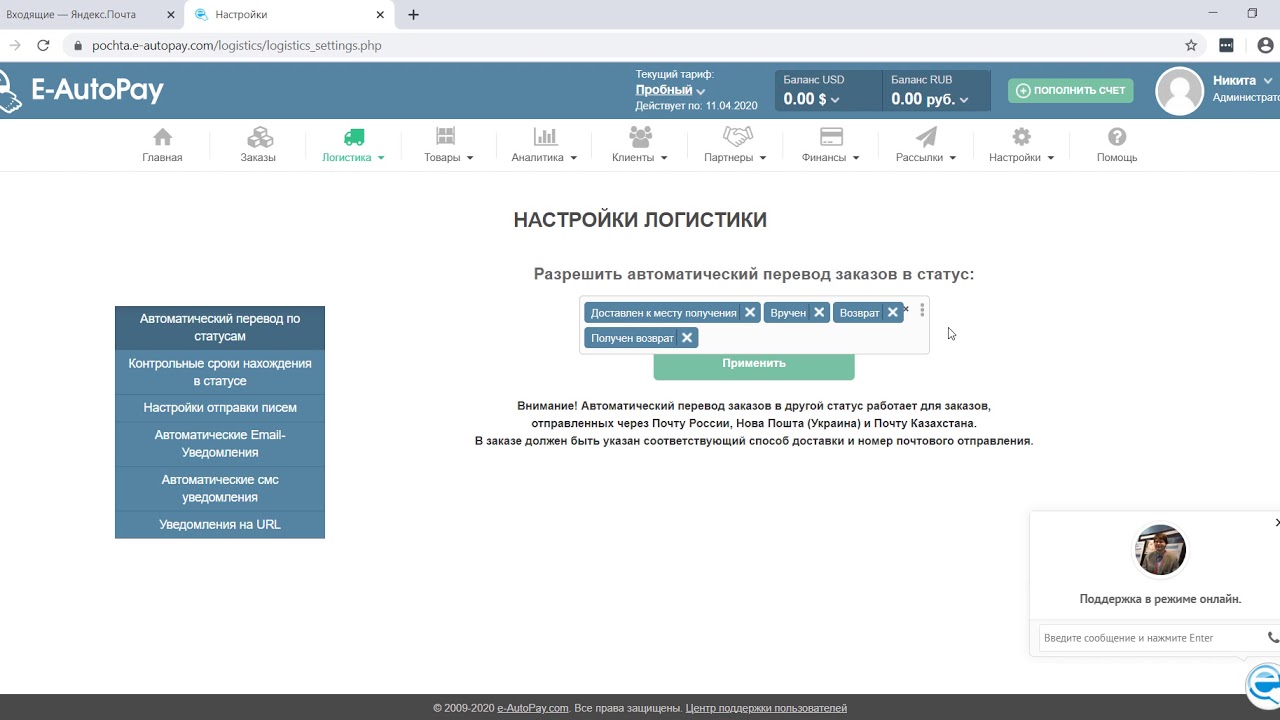The height and width of the screenshot is (720, 1280).
Task: Click the Партнеры handshake icon
Action: pyautogui.click(x=737, y=137)
